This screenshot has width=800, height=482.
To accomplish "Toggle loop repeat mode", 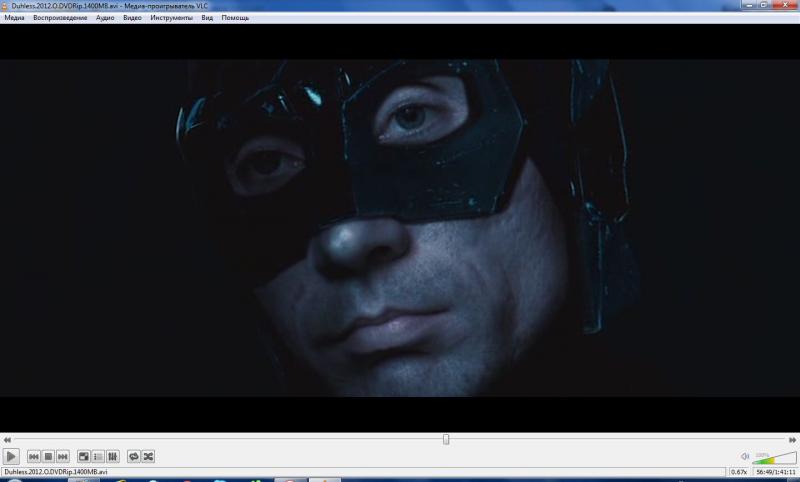I will (134, 457).
